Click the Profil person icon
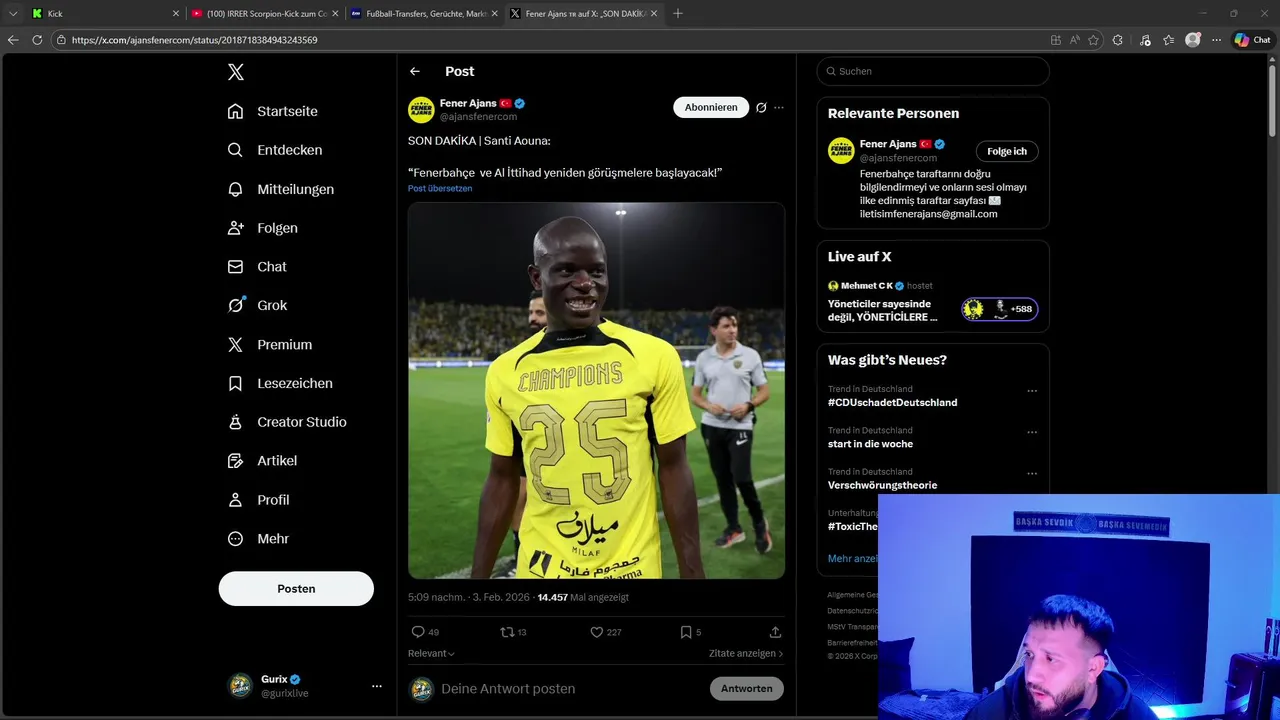Image resolution: width=1280 pixels, height=720 pixels. (x=235, y=500)
